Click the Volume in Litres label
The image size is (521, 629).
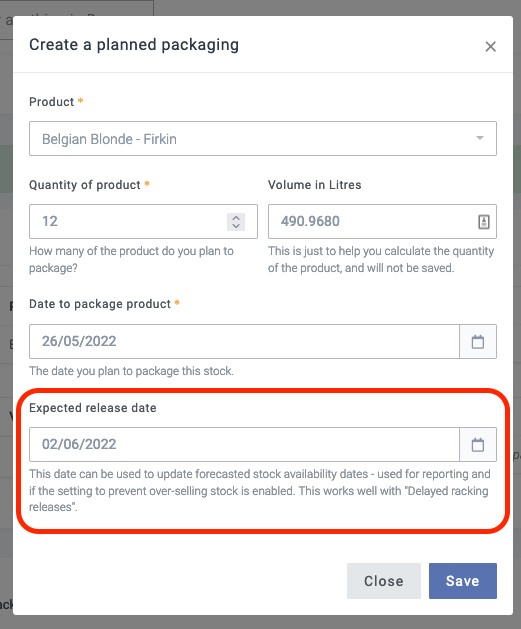(x=314, y=185)
